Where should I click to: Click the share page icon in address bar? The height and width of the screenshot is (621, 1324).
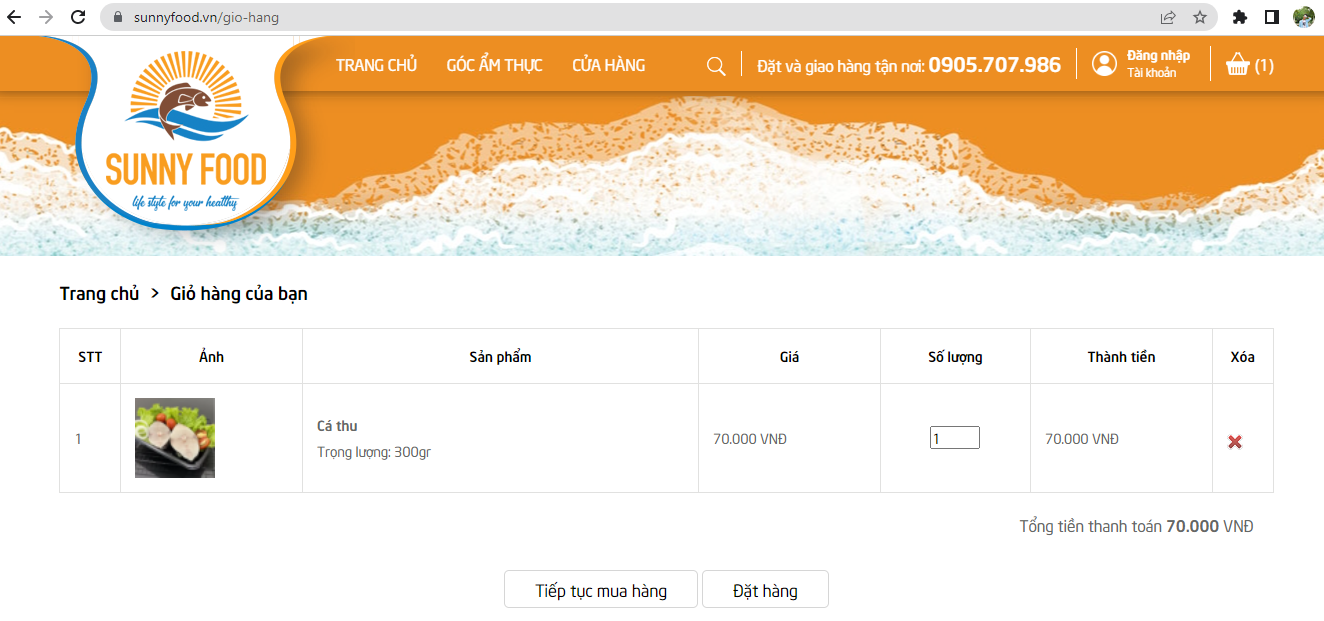(x=1167, y=17)
